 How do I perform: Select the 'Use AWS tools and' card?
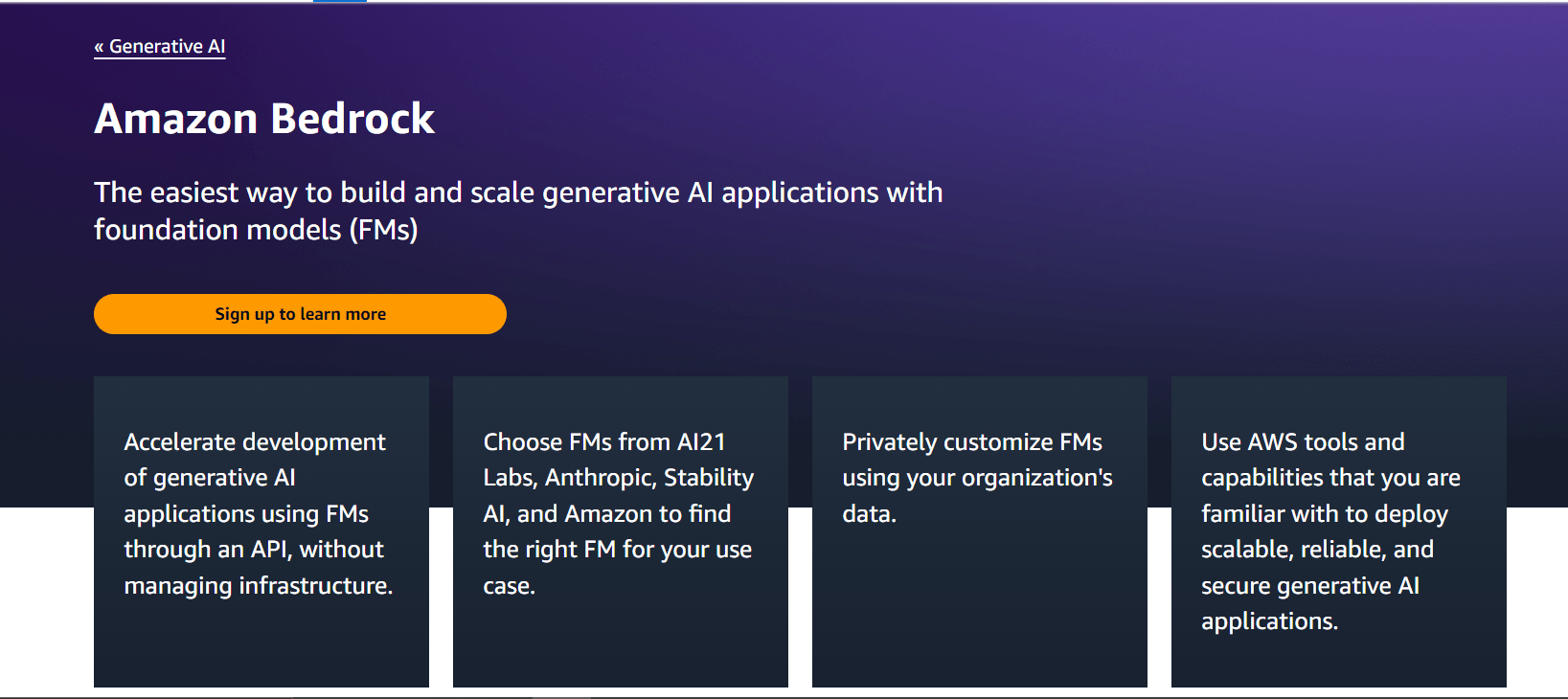(x=1339, y=531)
